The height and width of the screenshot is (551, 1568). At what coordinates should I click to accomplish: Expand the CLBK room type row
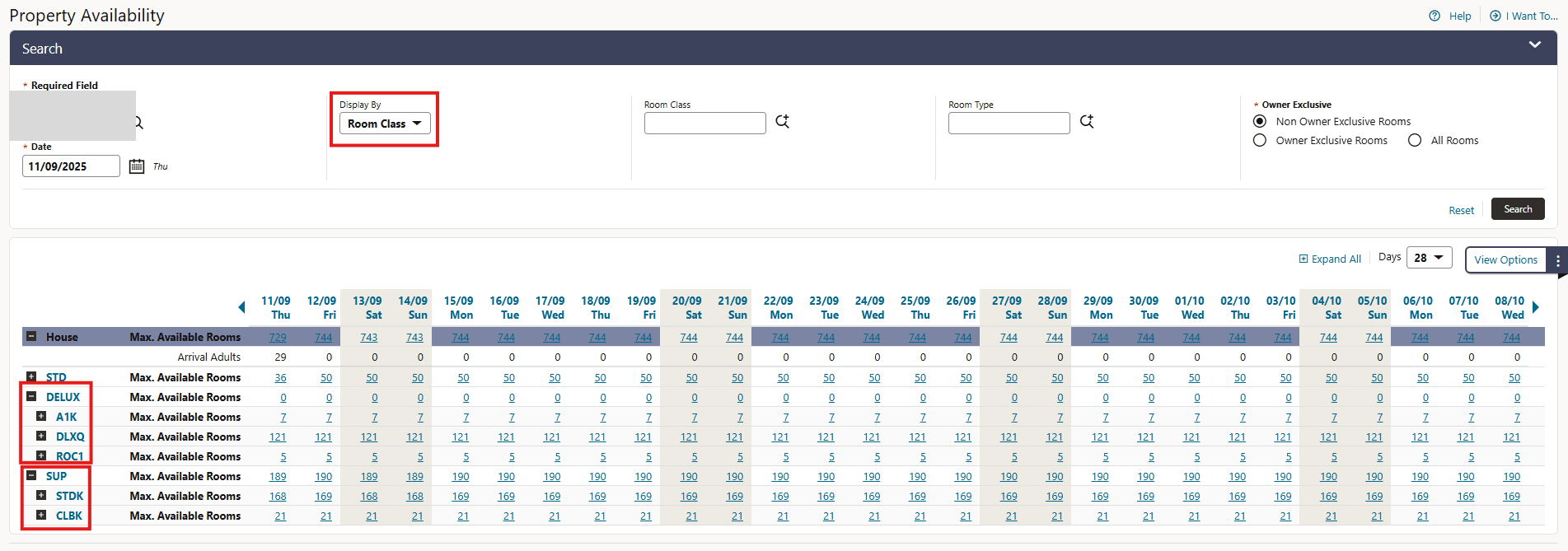point(41,515)
